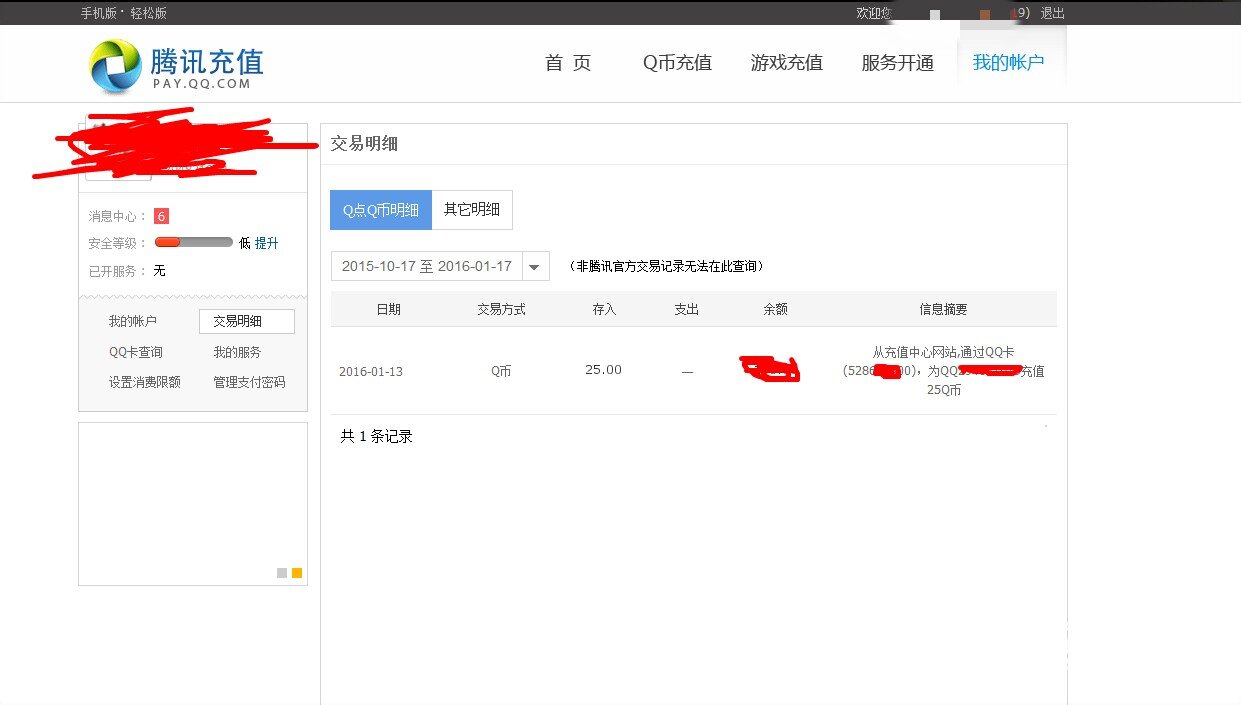
Task: Click the 交易方式 column header
Action: (501, 309)
